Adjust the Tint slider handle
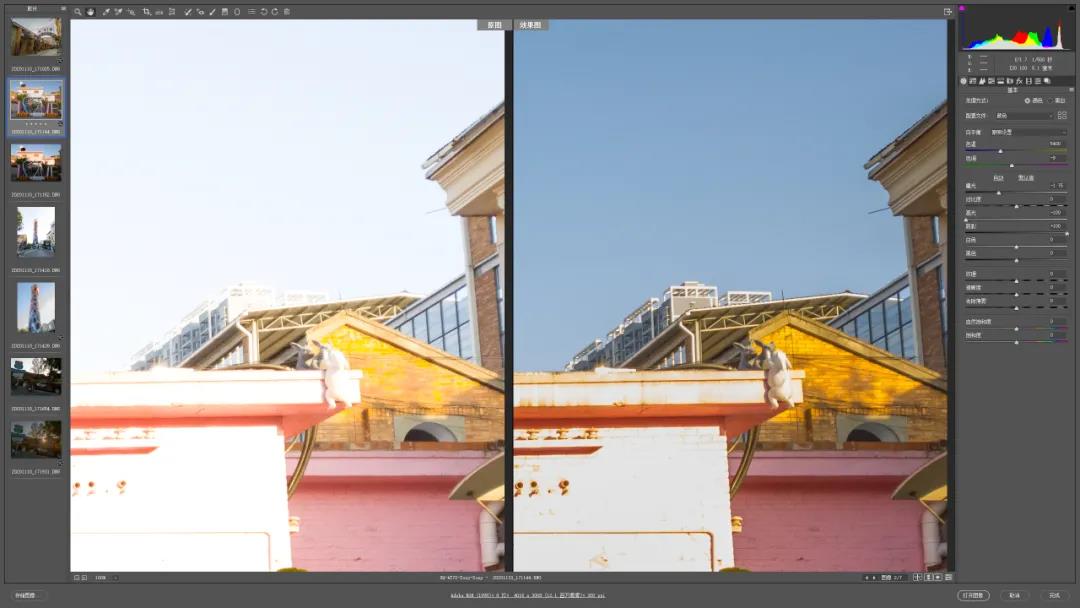 1012,165
